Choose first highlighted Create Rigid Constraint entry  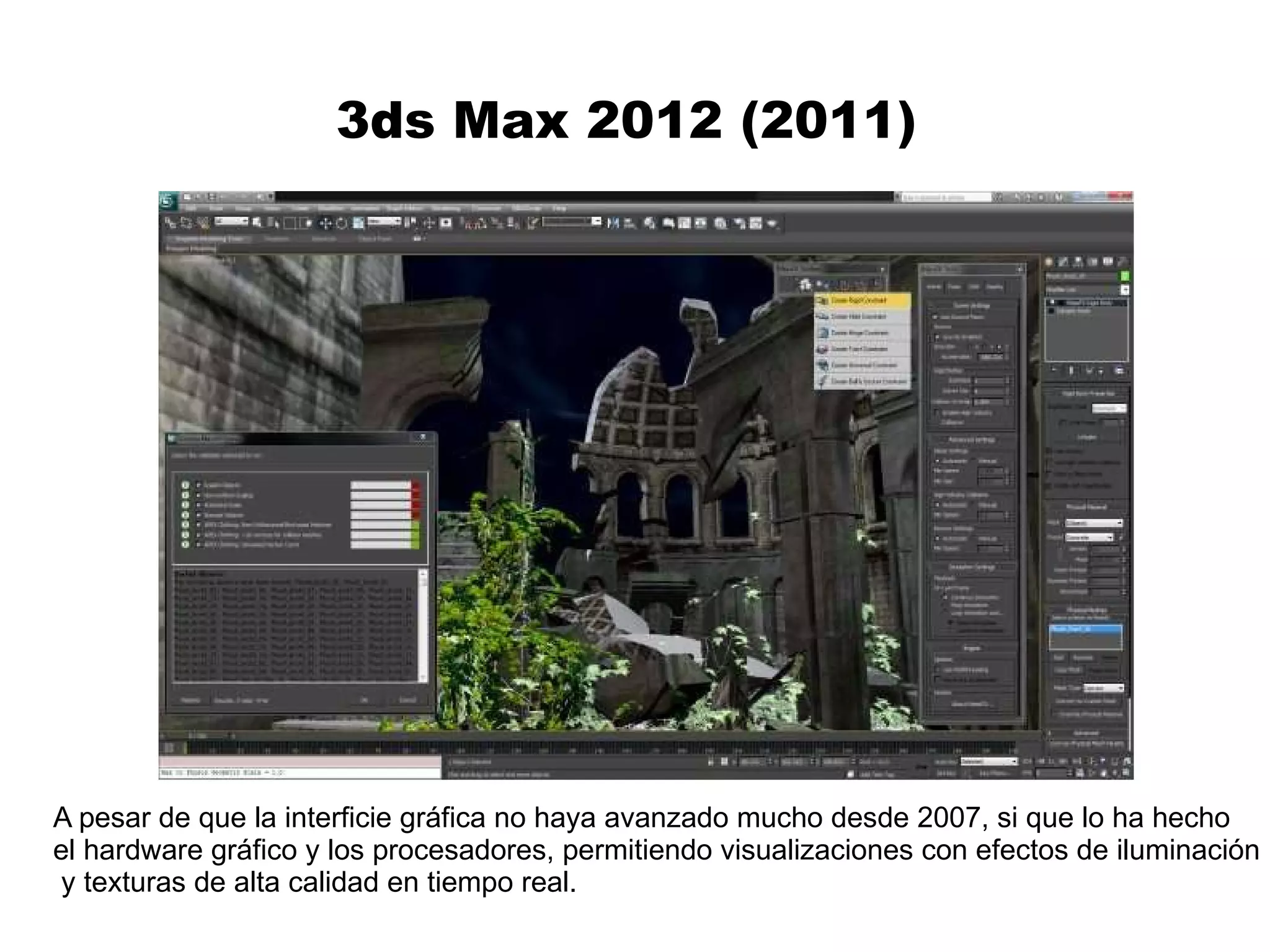point(863,300)
